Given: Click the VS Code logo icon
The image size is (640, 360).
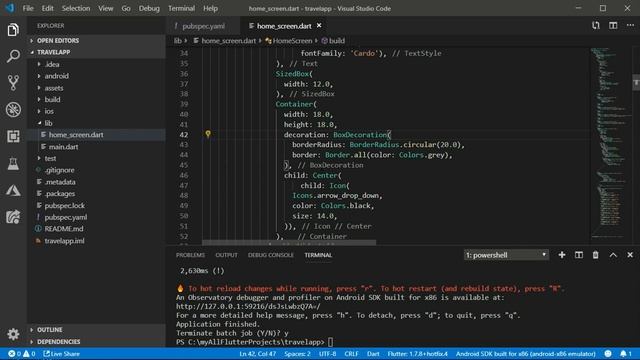Looking at the screenshot, I should point(10,8).
